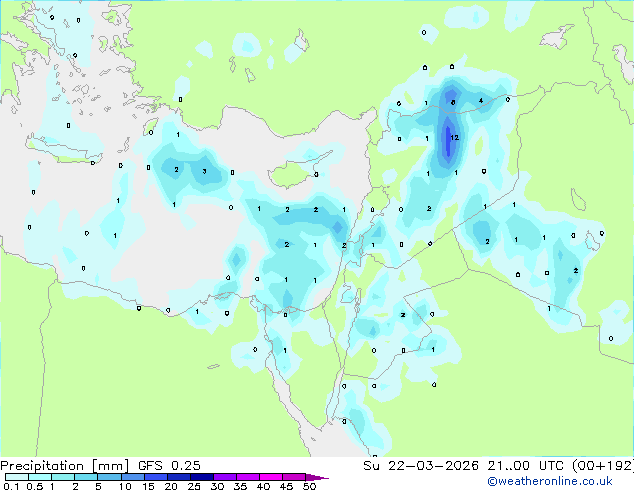The height and width of the screenshot is (490, 634).
Task: Pick the legend swatch between 20 and 25
Action: [179, 477]
